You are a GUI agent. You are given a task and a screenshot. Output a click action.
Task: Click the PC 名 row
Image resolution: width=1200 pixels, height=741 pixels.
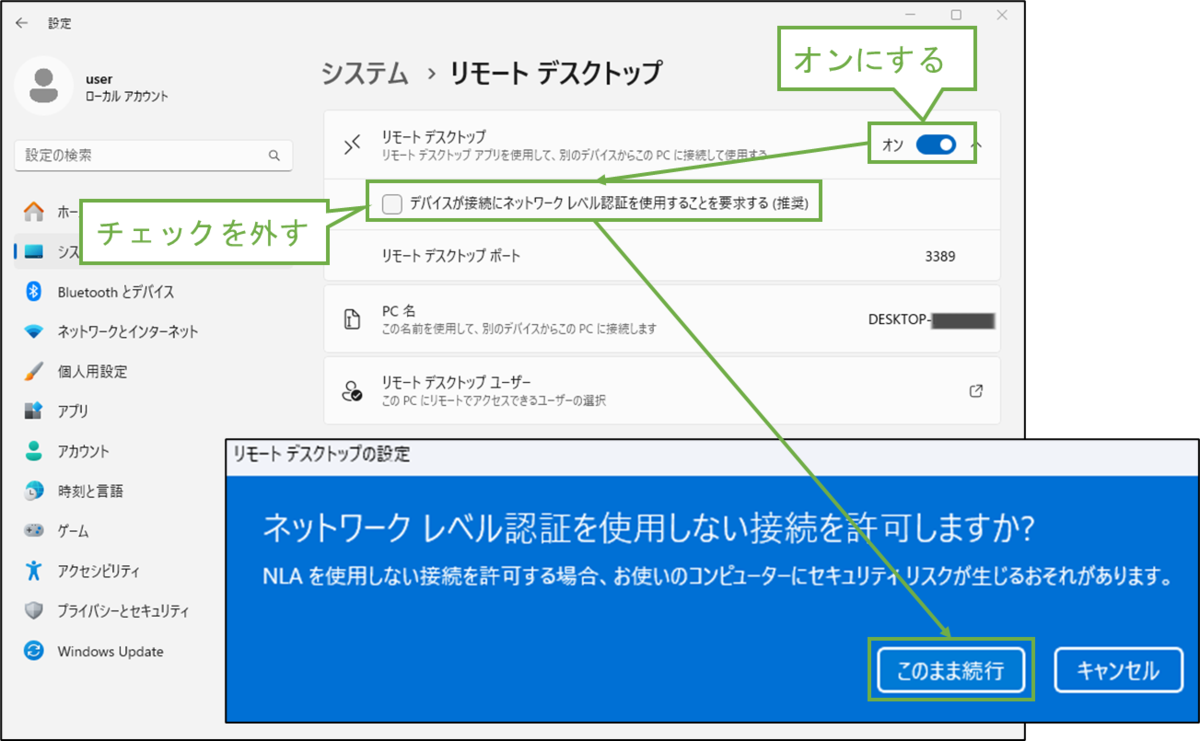(662, 319)
